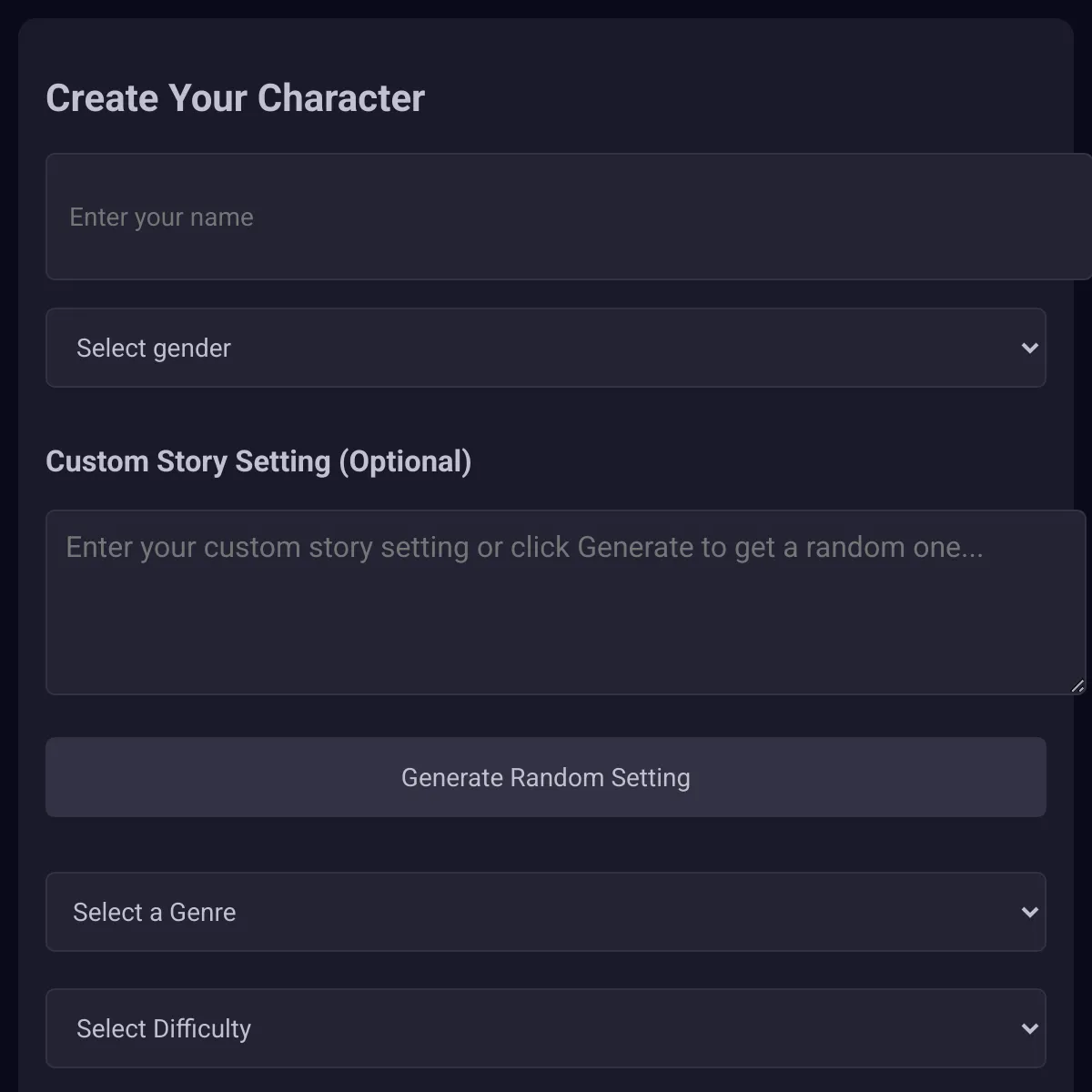Click the chevron arrow on Select Difficulty
1092x1092 pixels.
[1029, 1028]
